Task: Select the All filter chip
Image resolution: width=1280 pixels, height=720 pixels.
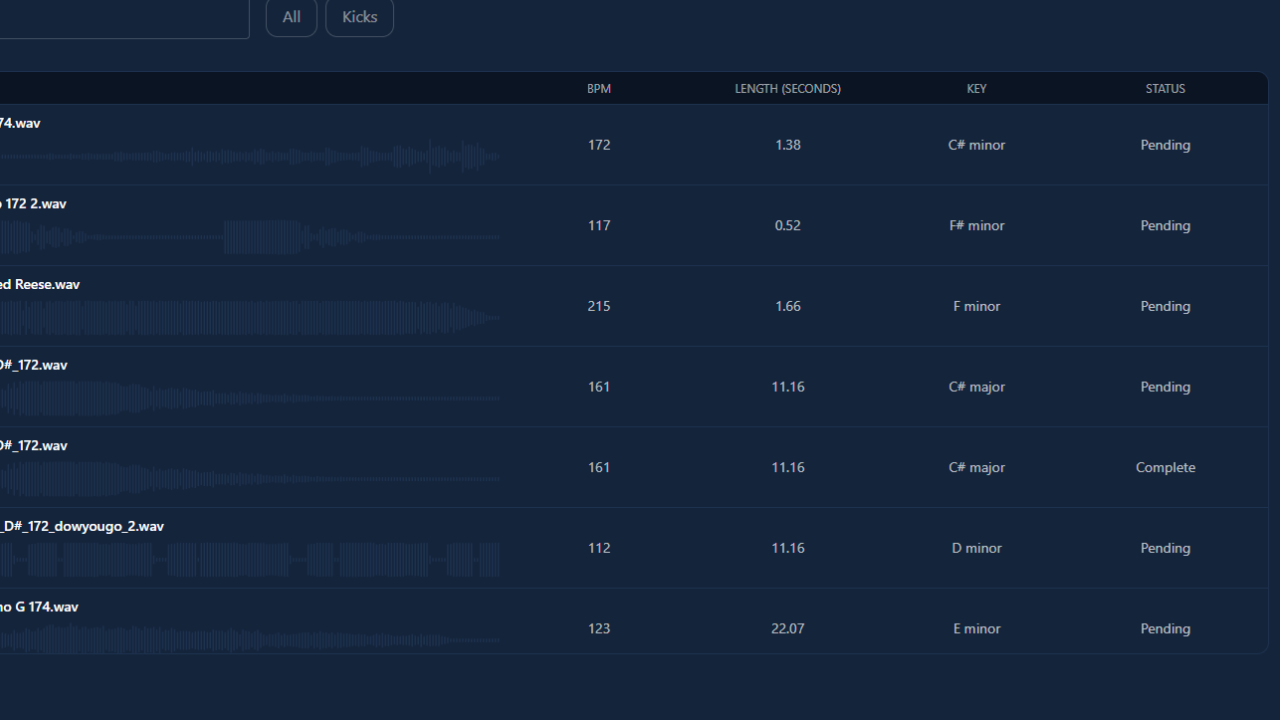Action: click(291, 17)
